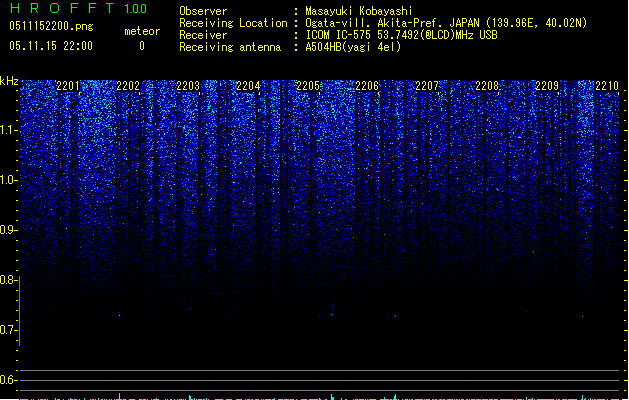Click the 0.8 kHz axis label
Viewport: 629px width, 400px height.
[x=8, y=280]
